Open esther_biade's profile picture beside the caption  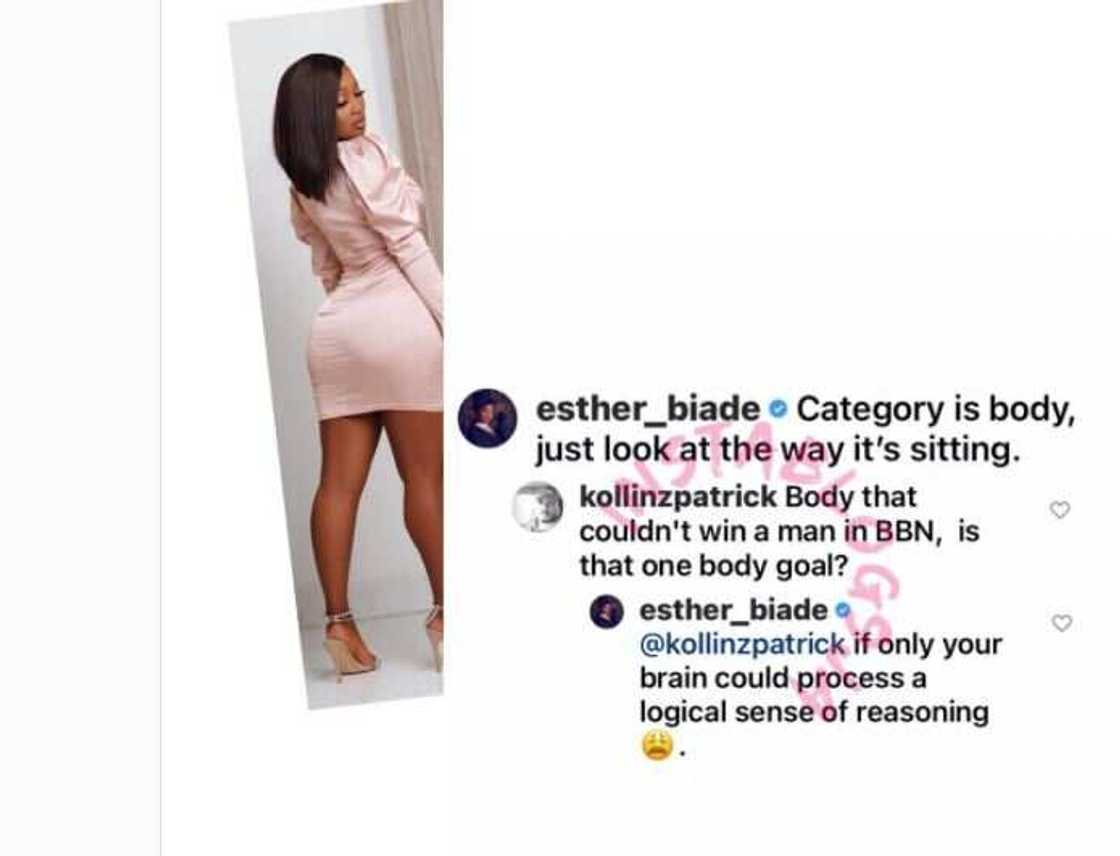click(x=487, y=419)
